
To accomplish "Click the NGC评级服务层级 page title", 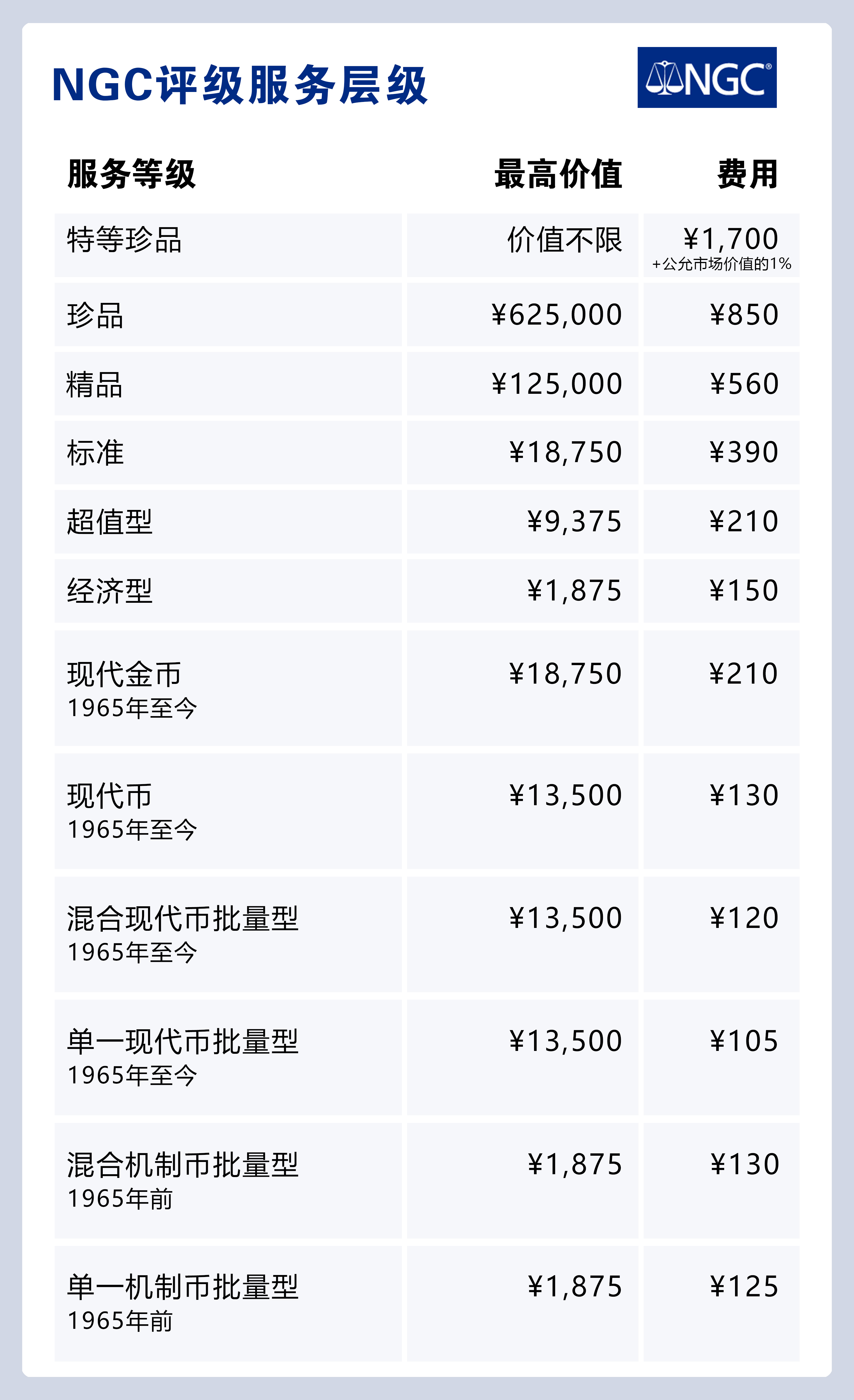I will point(239,85).
